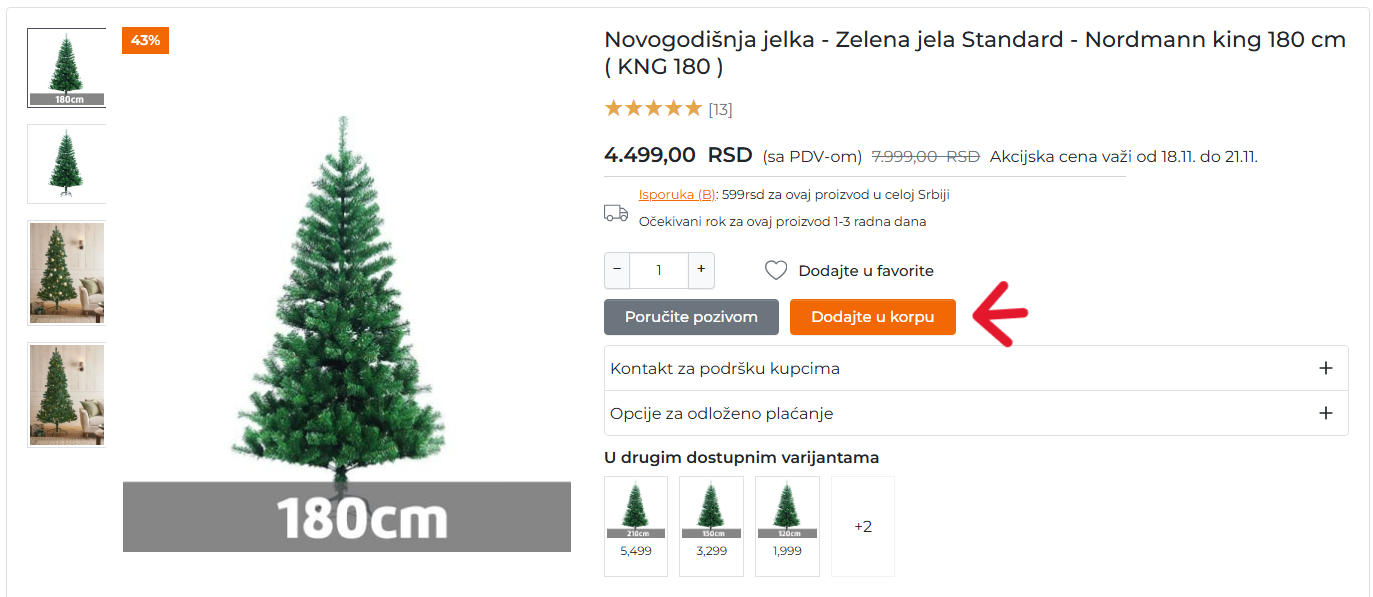Choose the 210cm variant priced 5,499

click(x=636, y=526)
